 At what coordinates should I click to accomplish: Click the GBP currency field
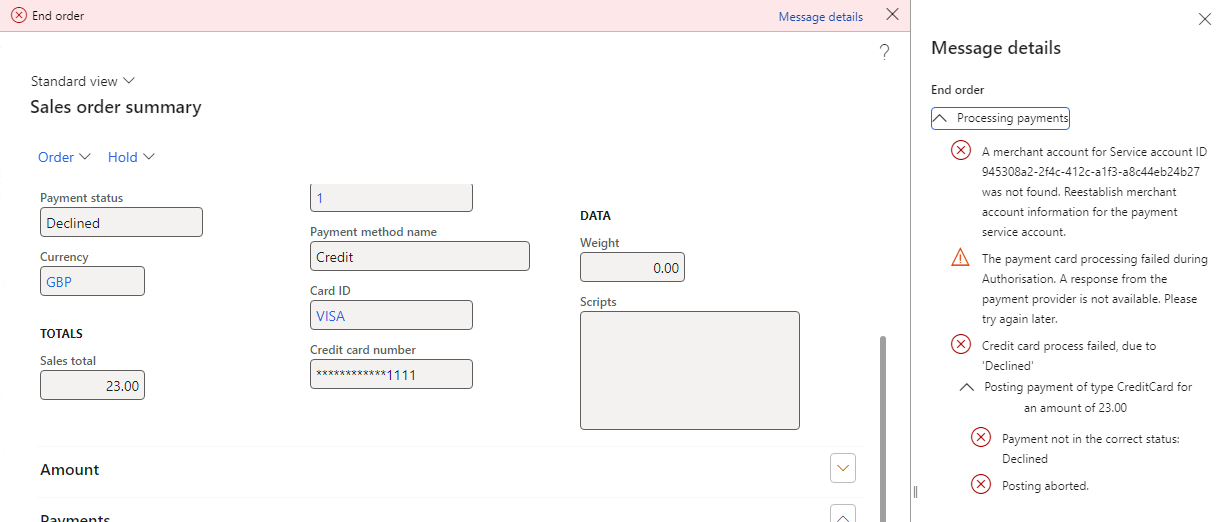pos(92,281)
